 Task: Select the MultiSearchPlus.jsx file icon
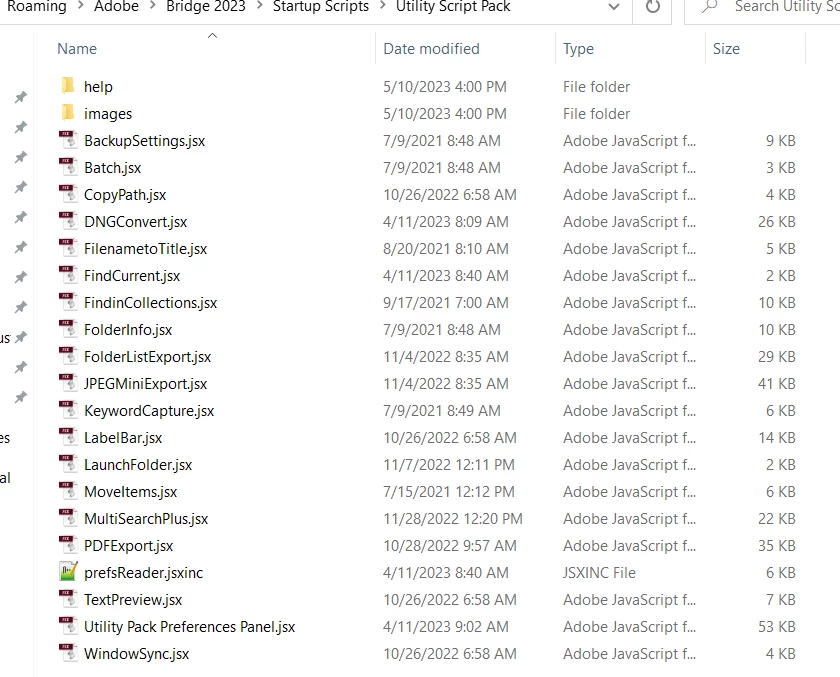[68, 517]
